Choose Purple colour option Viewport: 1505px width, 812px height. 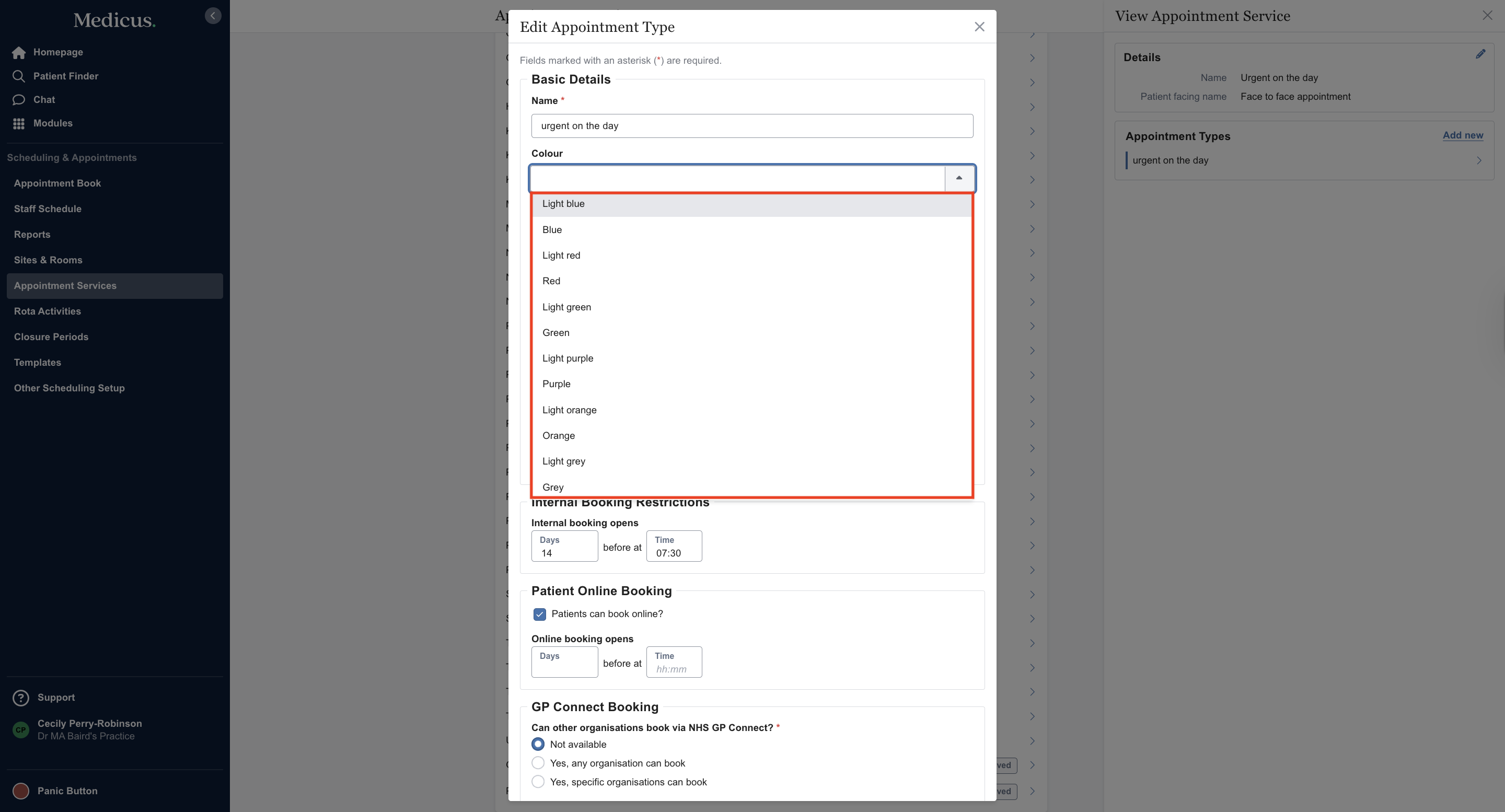click(x=751, y=384)
